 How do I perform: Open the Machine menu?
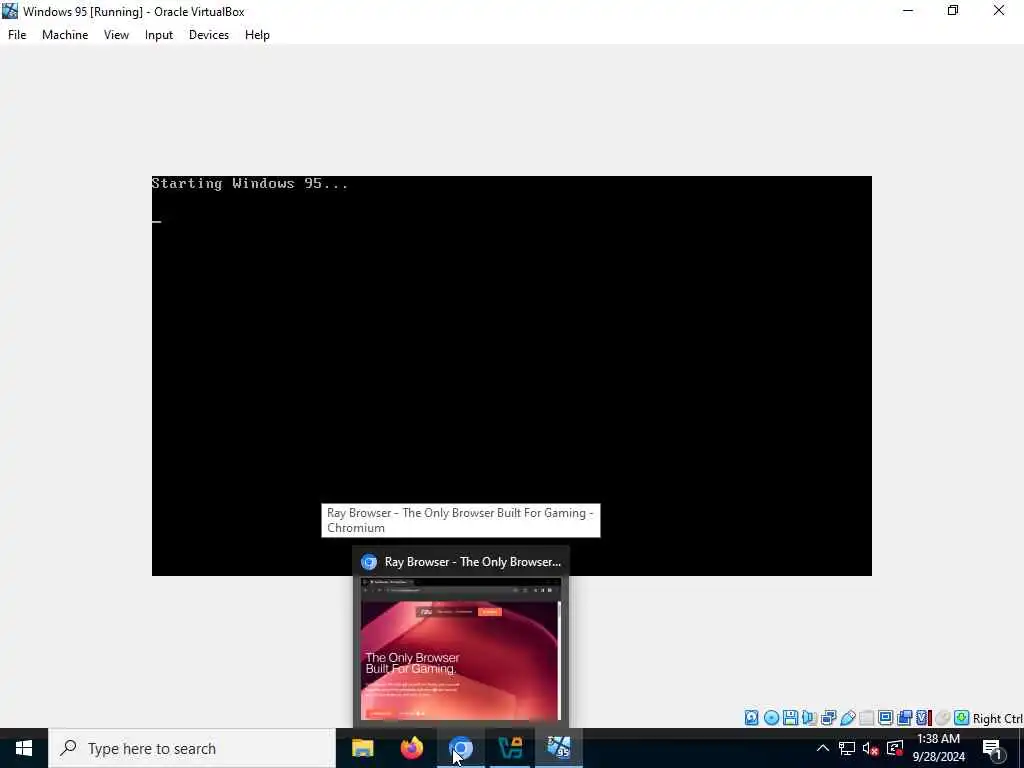pos(65,35)
